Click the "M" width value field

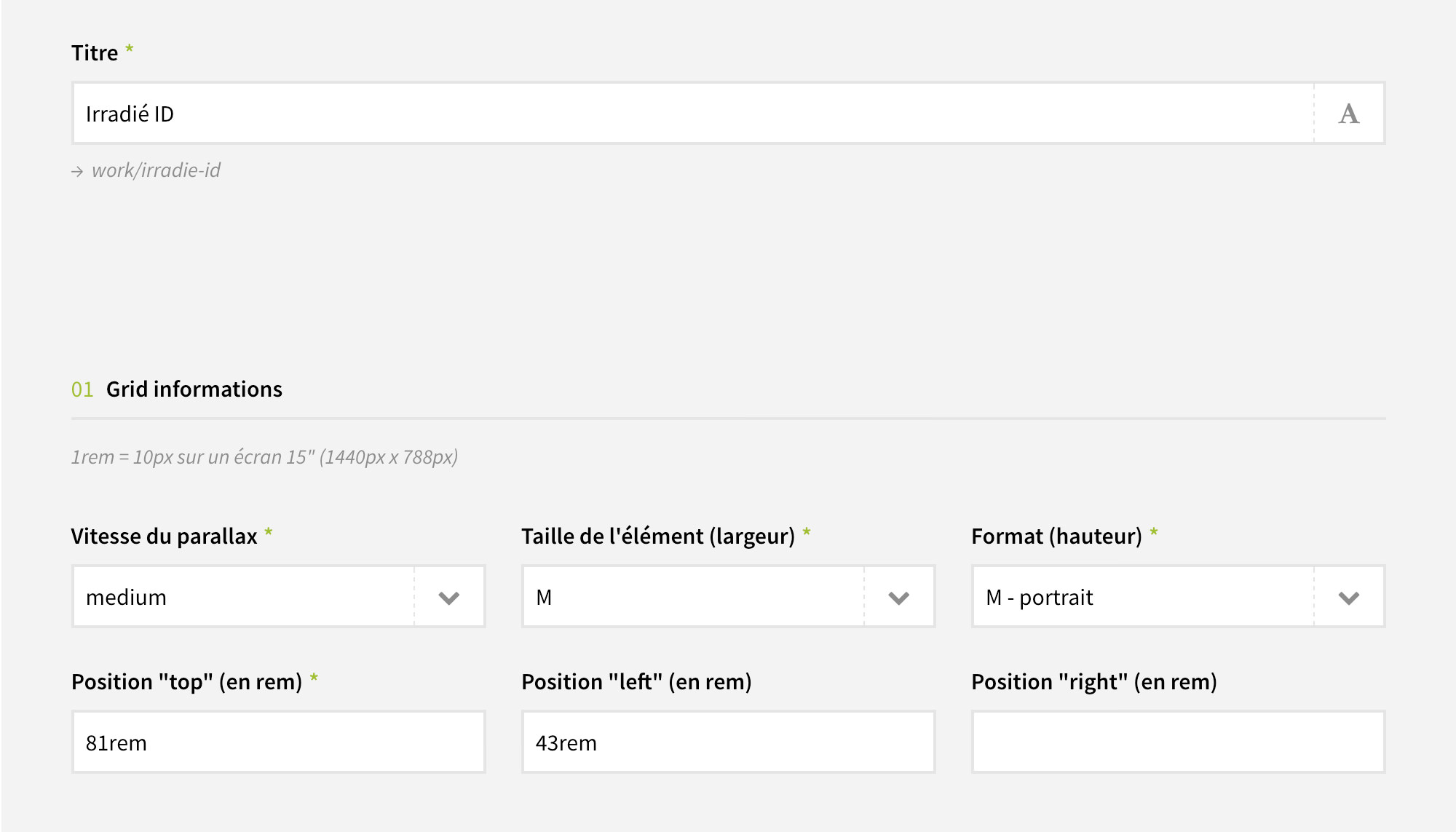point(693,597)
